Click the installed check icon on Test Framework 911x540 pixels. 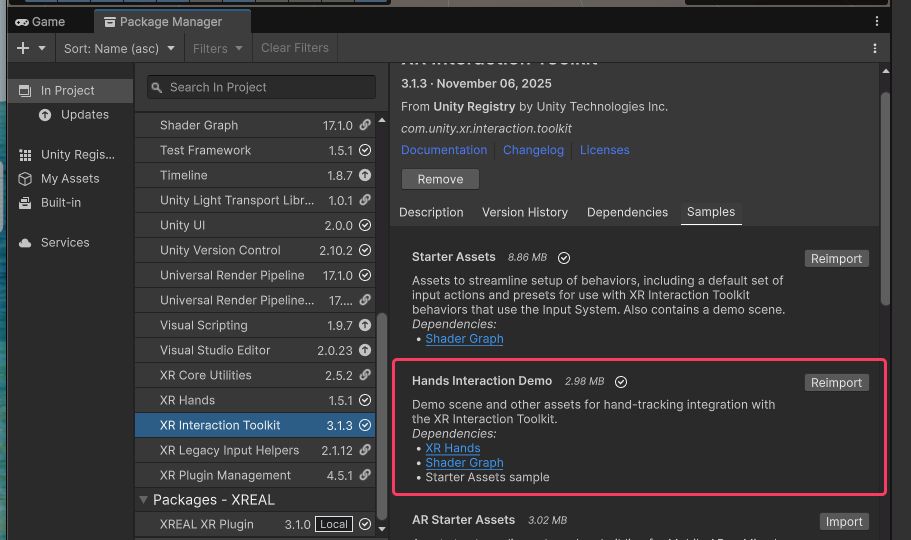tap(365, 150)
